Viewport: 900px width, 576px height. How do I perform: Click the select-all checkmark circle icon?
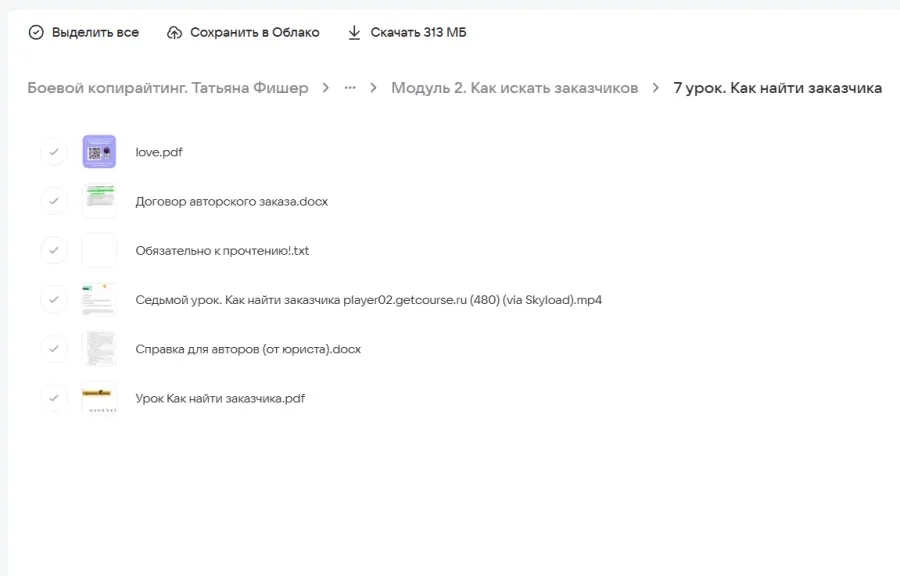tap(36, 33)
